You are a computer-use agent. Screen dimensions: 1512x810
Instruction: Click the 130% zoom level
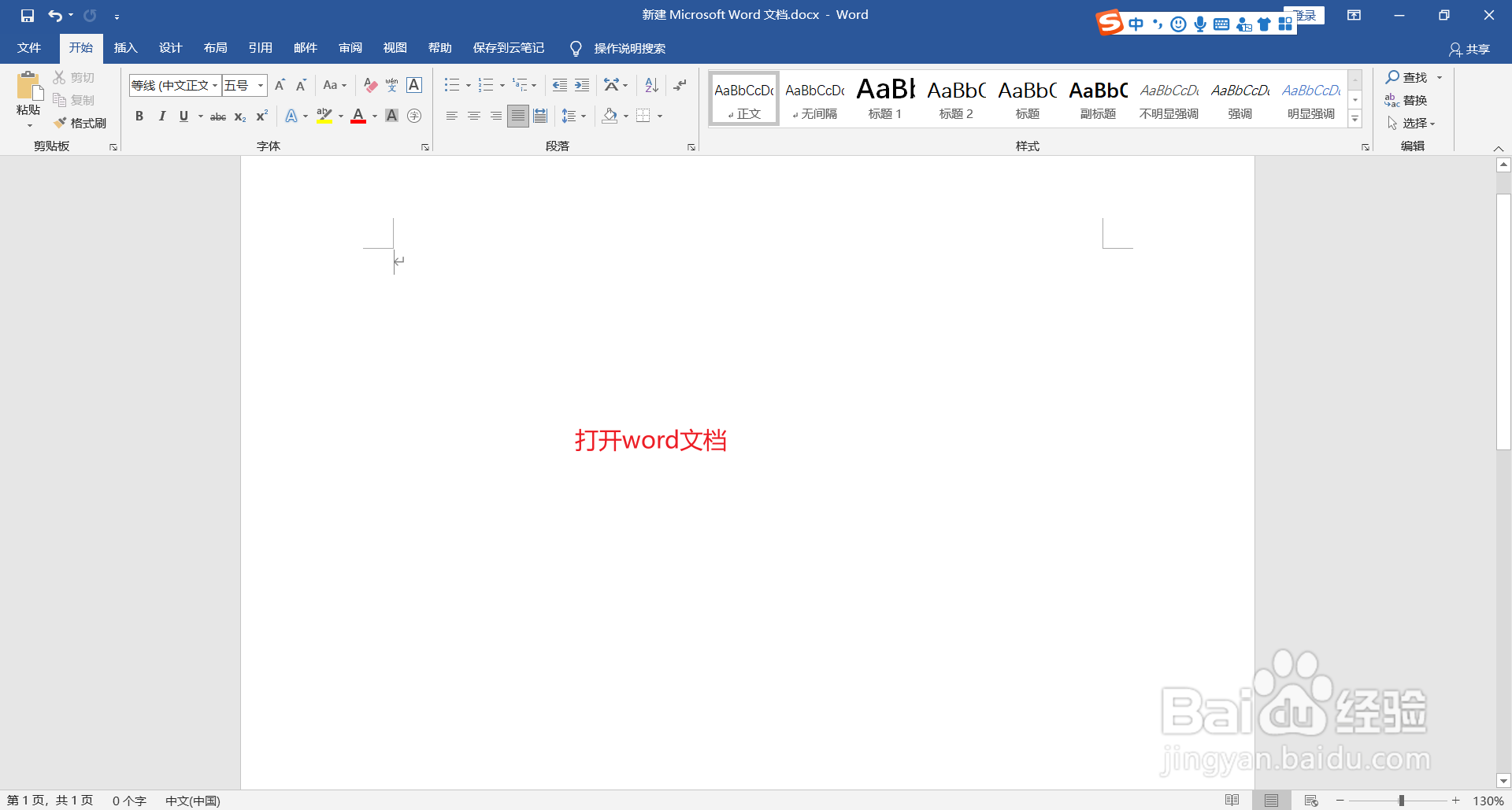pyautogui.click(x=1488, y=801)
